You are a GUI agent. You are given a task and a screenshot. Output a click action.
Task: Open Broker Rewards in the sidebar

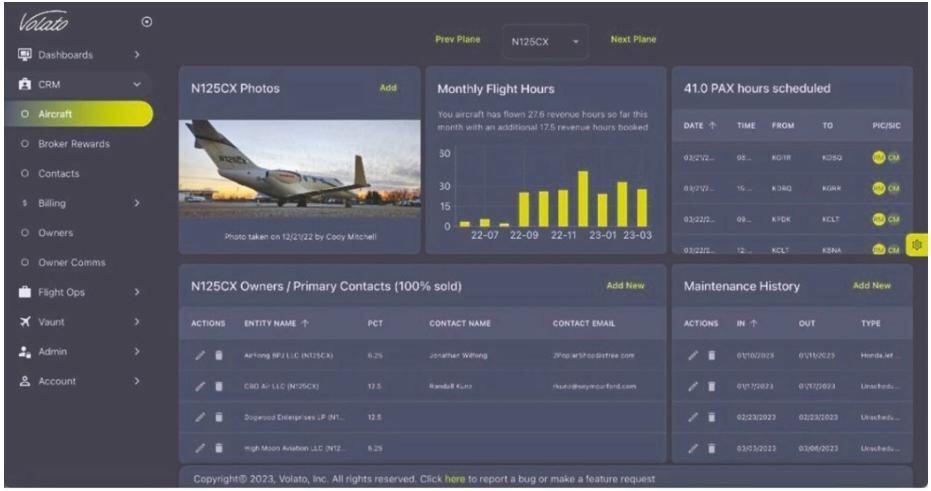coord(74,144)
